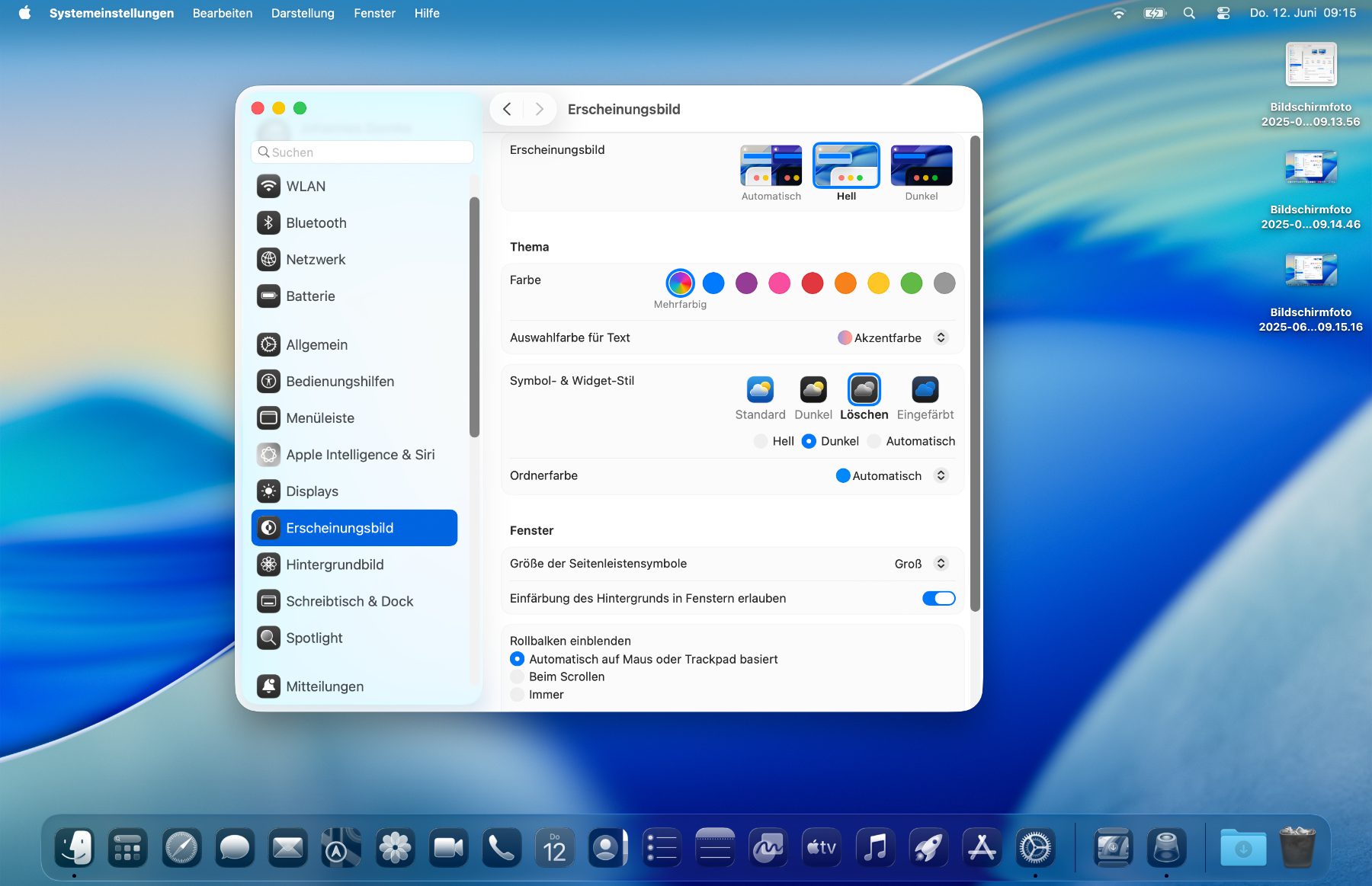Select the Beim Scrollen radio button
This screenshot has height=886, width=1372.
pos(518,676)
